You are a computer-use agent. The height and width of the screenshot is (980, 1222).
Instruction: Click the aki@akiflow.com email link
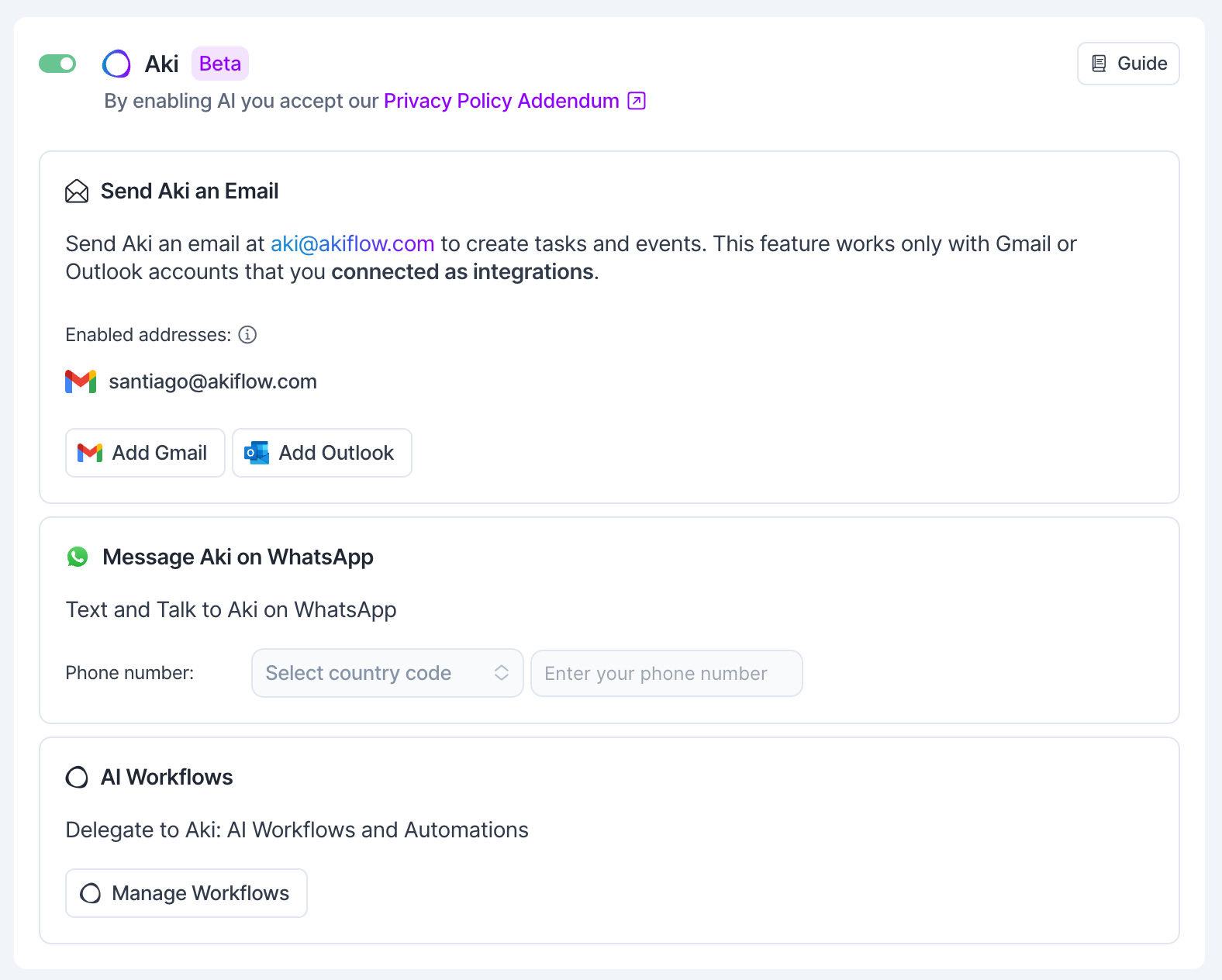[x=352, y=244]
